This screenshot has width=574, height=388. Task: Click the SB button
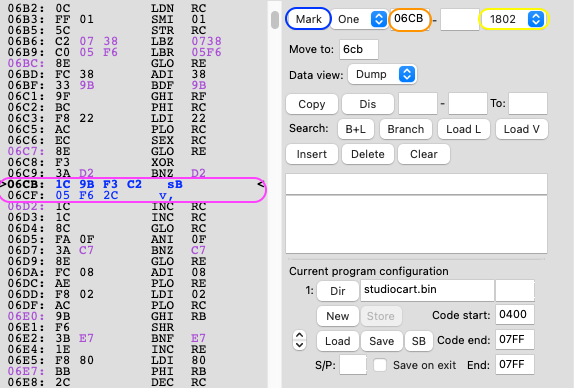click(x=418, y=341)
